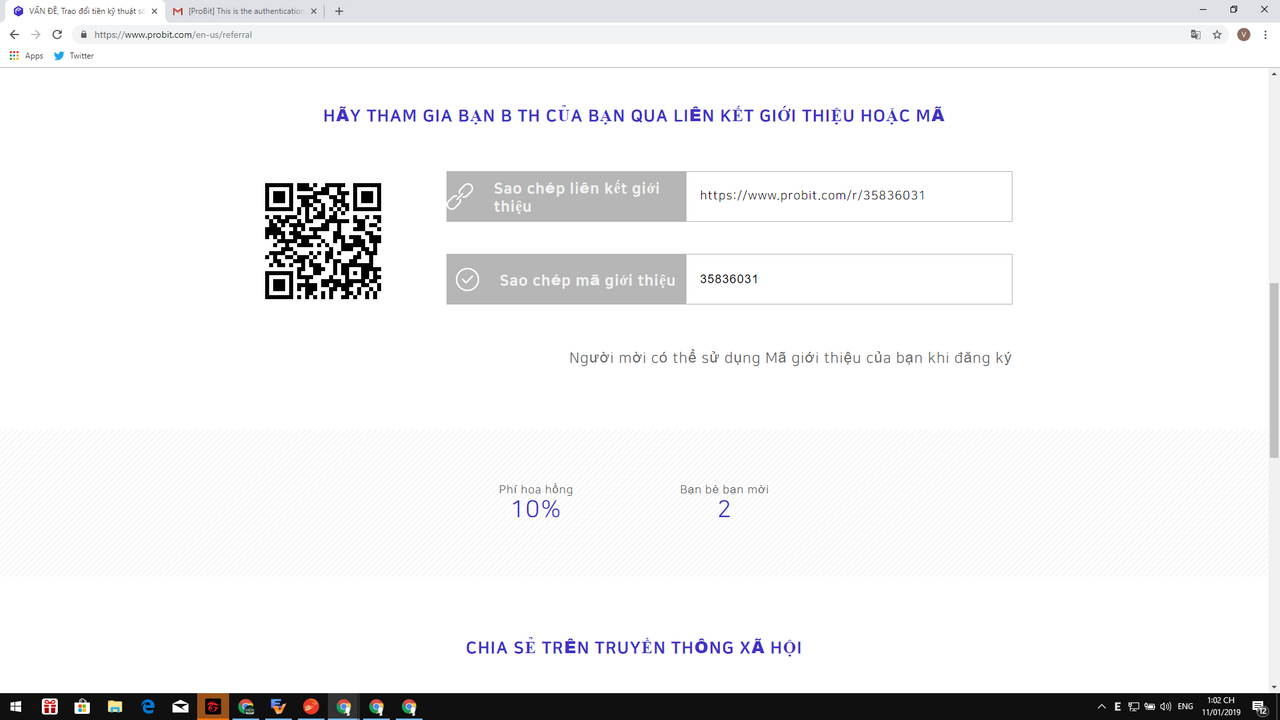The height and width of the screenshot is (720, 1280).
Task: Open the EVKey taskbar app
Action: (279, 707)
